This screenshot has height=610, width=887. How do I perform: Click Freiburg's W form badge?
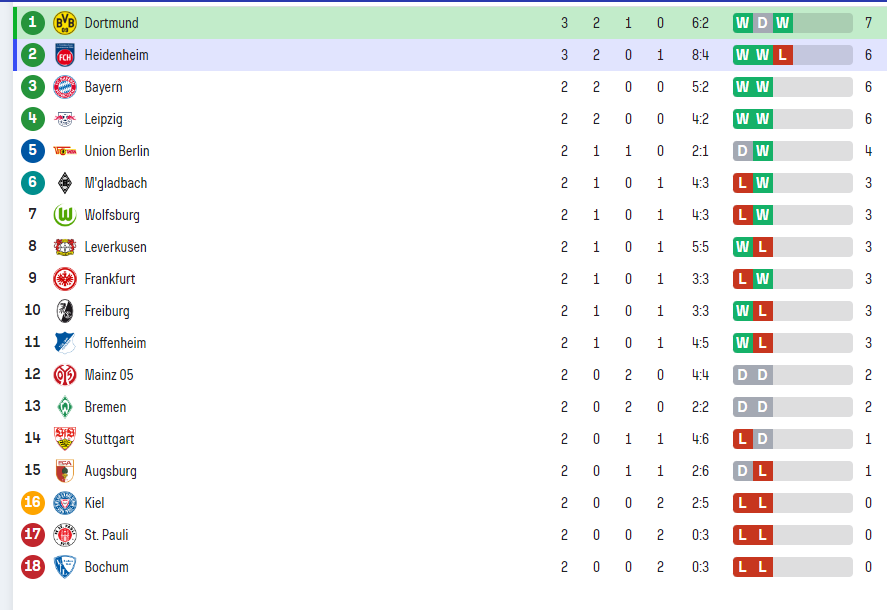pyautogui.click(x=742, y=311)
